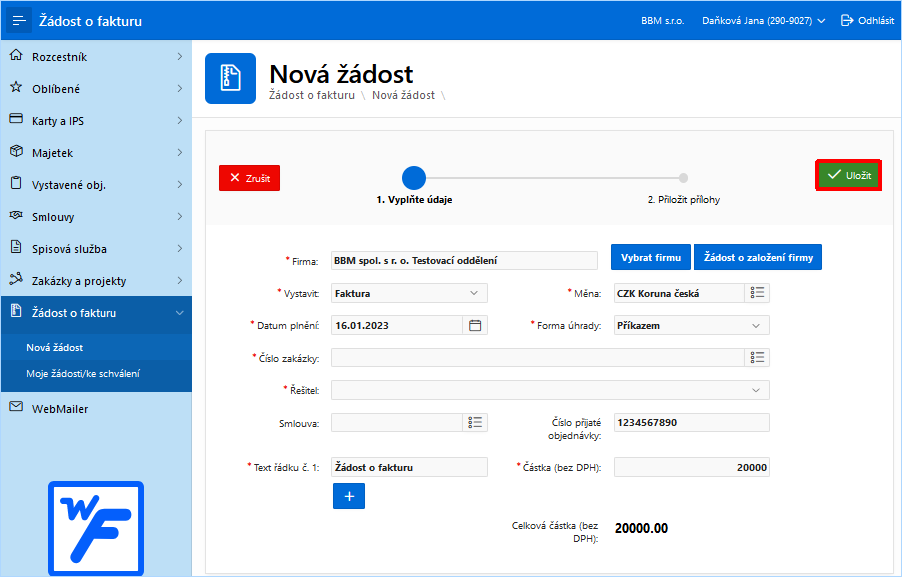Click the Žádost o fakturu sidebar icon
902x577 pixels.
tap(16, 311)
